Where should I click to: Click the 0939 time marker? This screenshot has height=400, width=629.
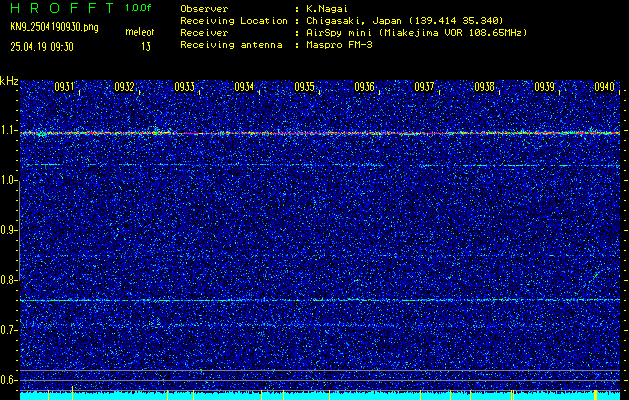pyautogui.click(x=545, y=87)
